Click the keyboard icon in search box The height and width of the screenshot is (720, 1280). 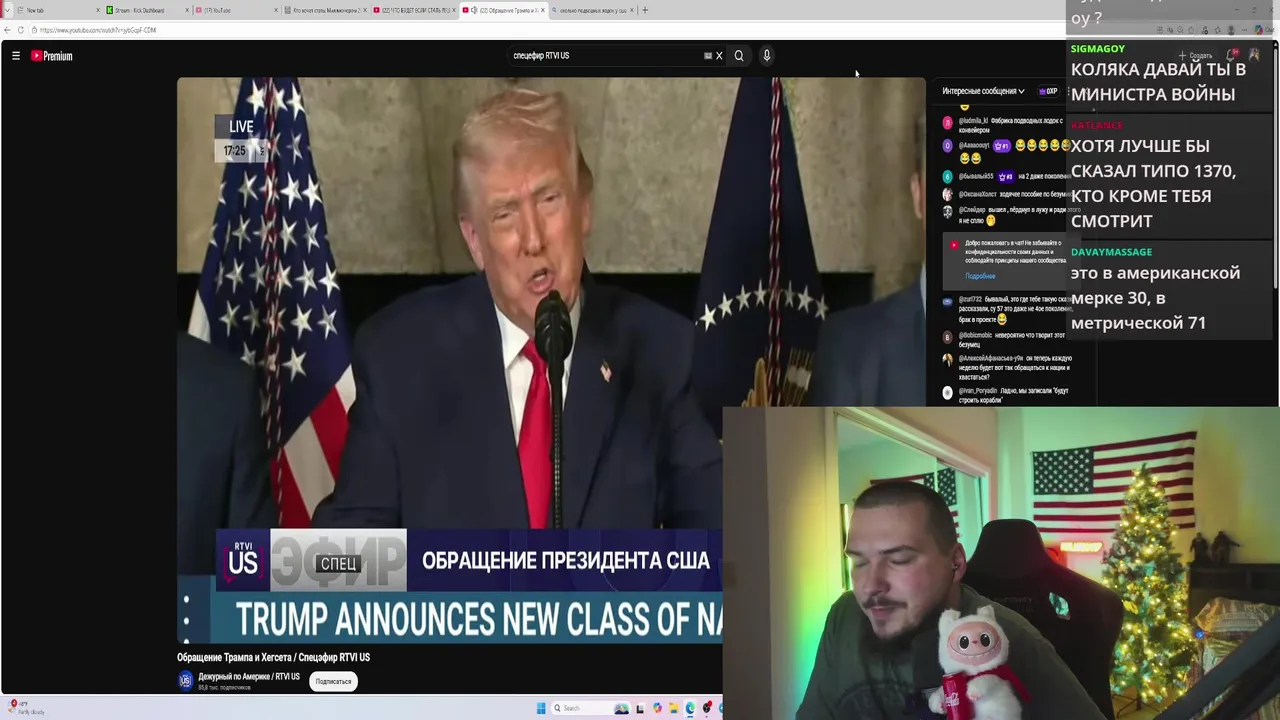coord(707,56)
